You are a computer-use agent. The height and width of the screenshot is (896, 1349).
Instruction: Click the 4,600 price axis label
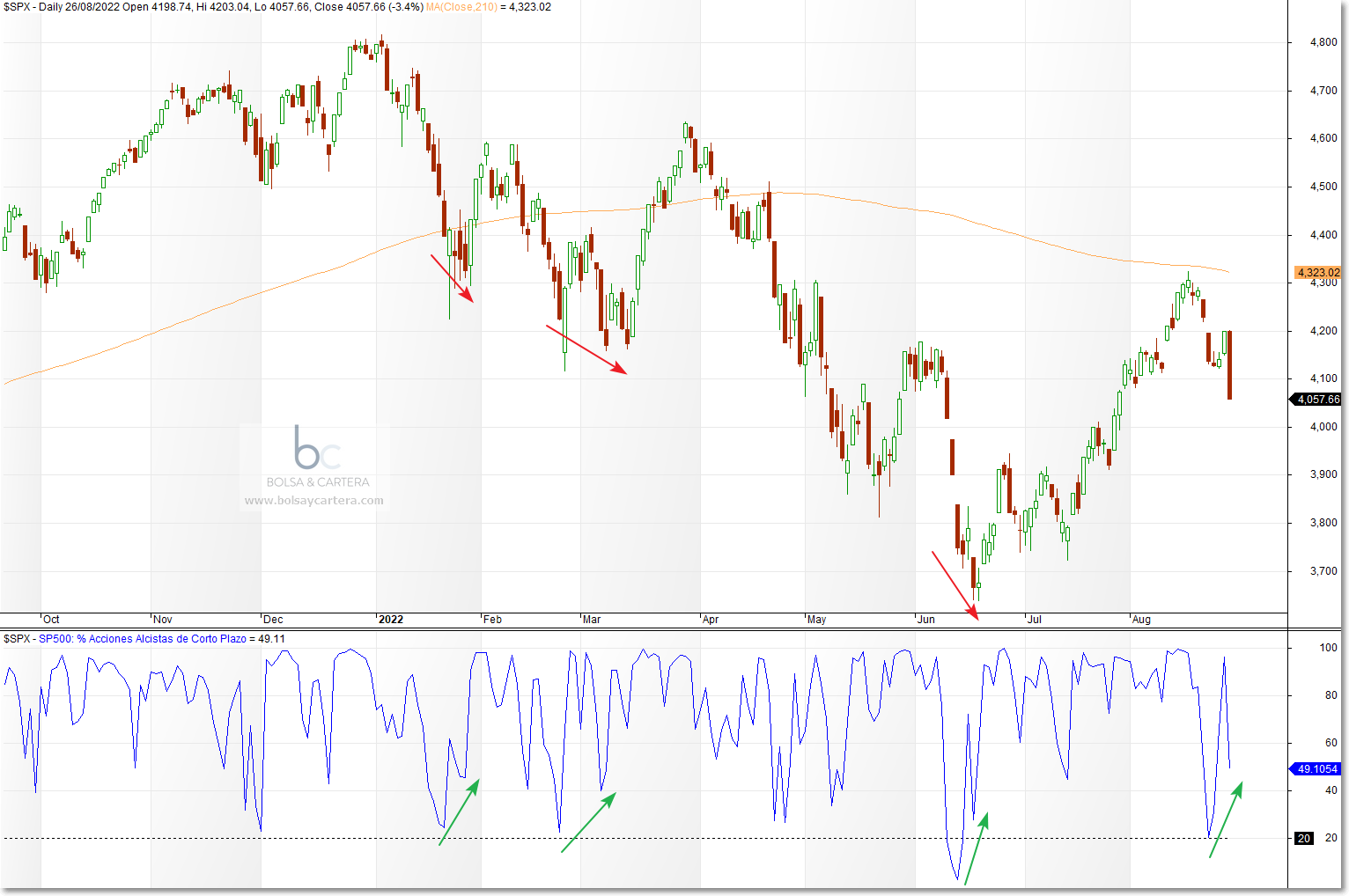pyautogui.click(x=1323, y=138)
